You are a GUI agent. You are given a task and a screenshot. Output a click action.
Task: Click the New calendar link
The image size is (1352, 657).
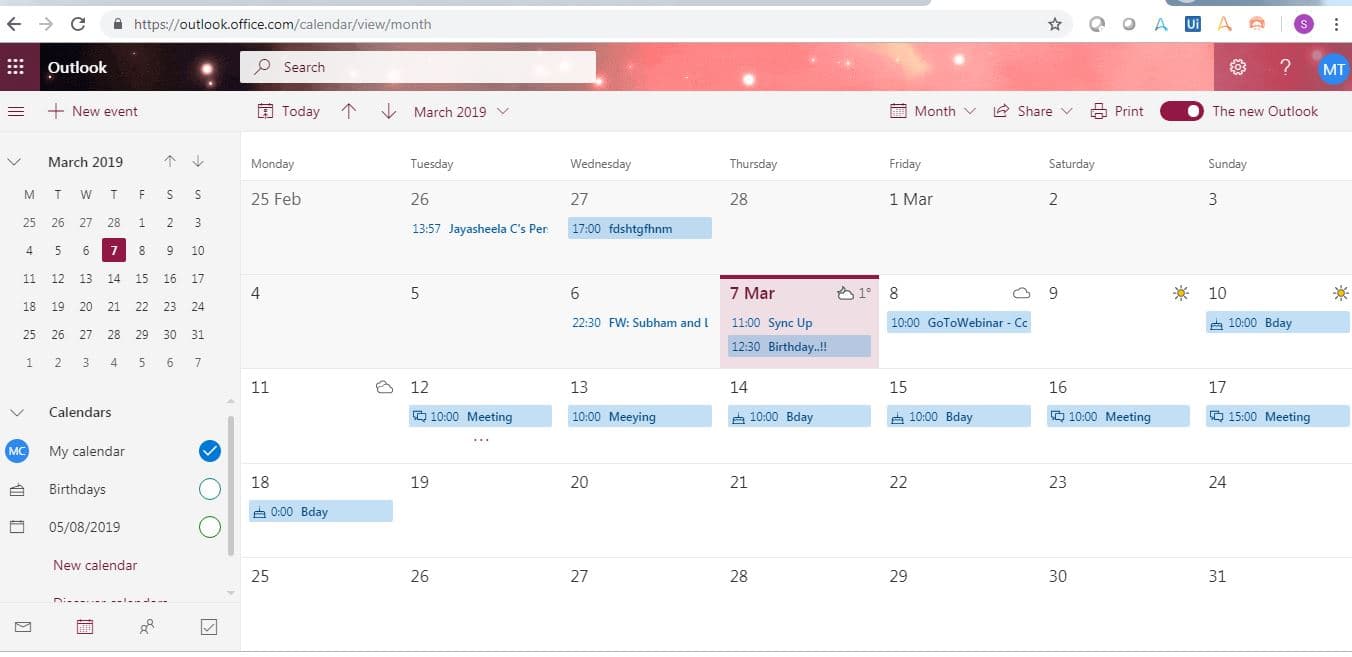tap(95, 565)
